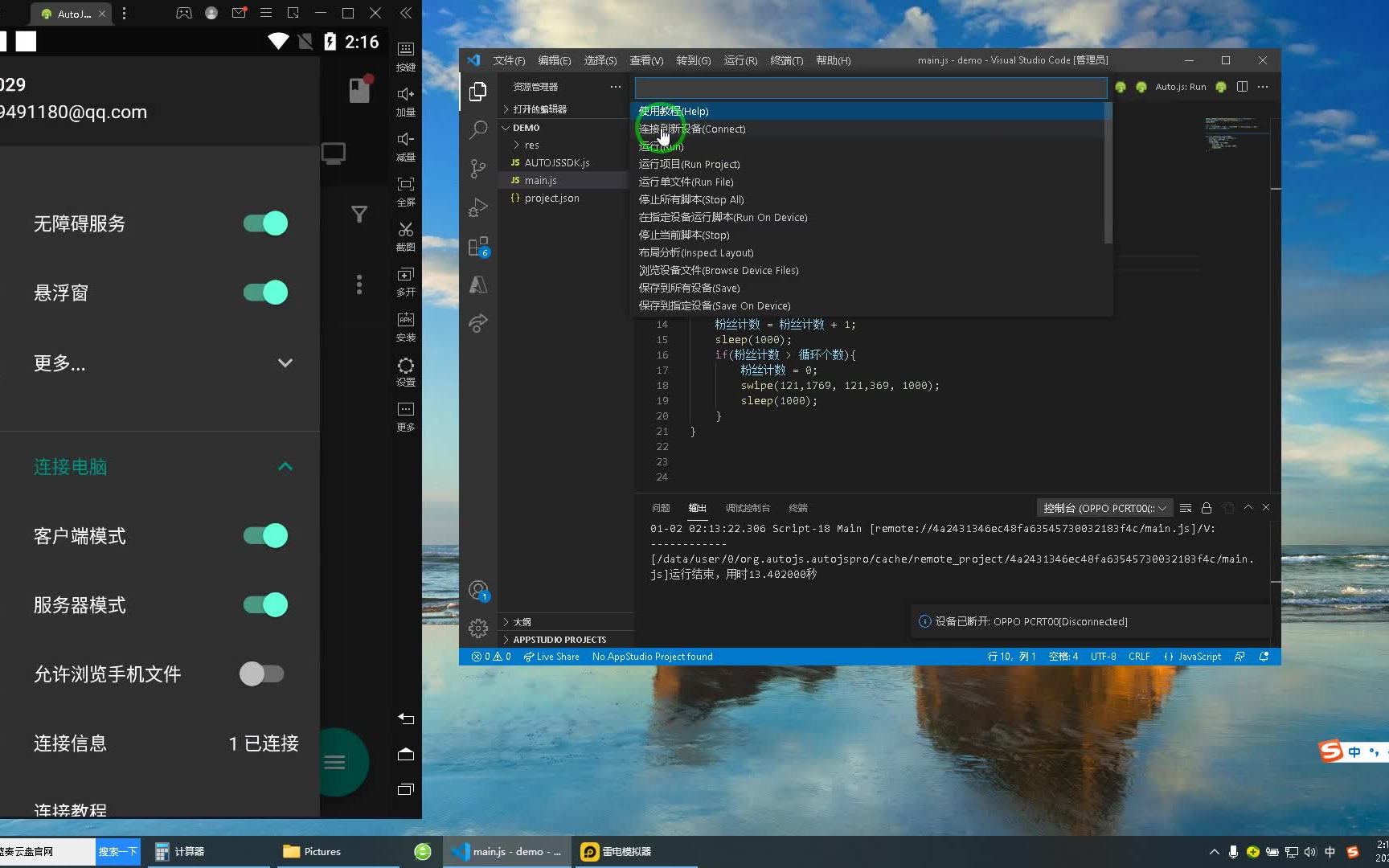Expand the res folder

(x=565, y=145)
